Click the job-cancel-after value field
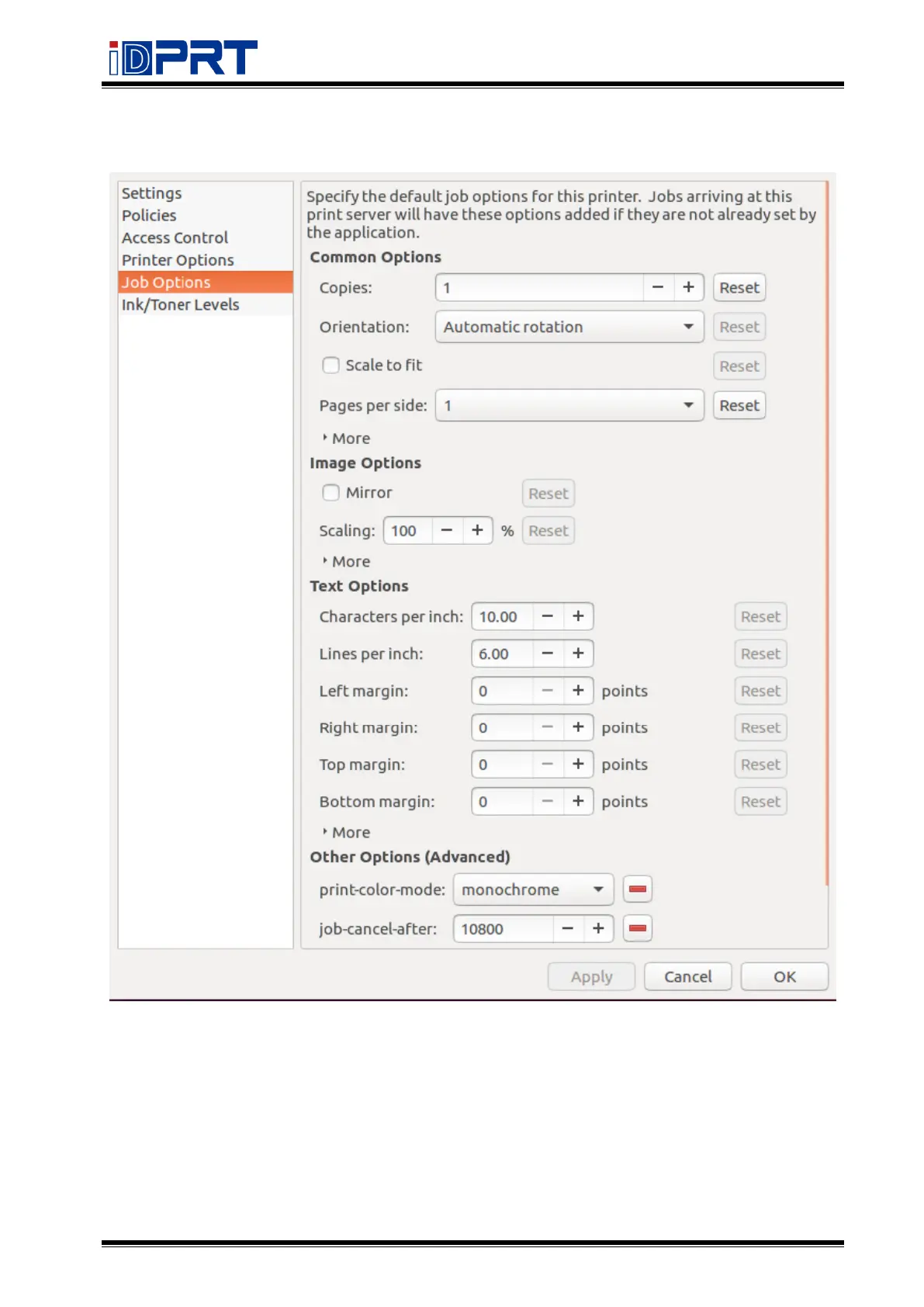924x1307 pixels. (504, 928)
